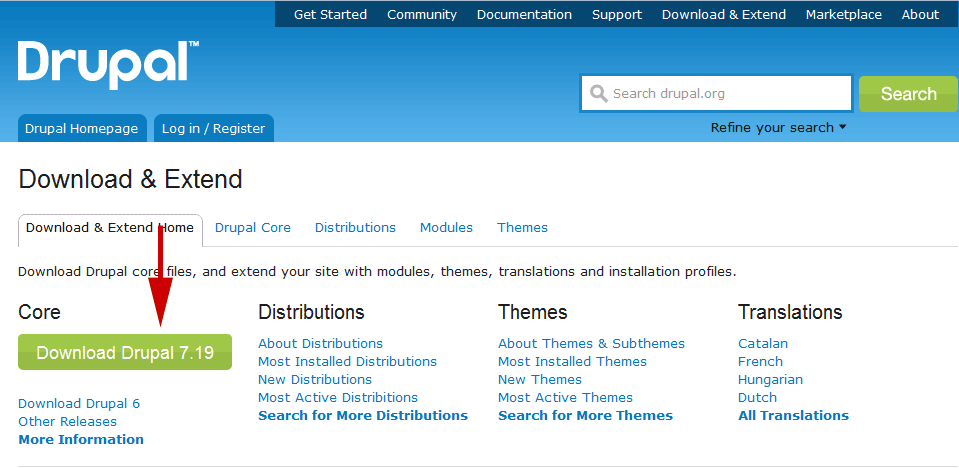Click the Drupal logo

tap(108, 65)
